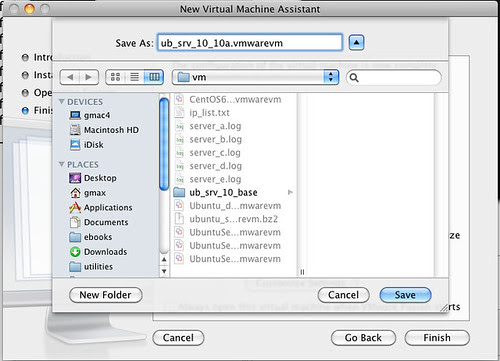The width and height of the screenshot is (500, 361).
Task: Click the CentOS6 vmwarevm file icon
Action: 179,99
